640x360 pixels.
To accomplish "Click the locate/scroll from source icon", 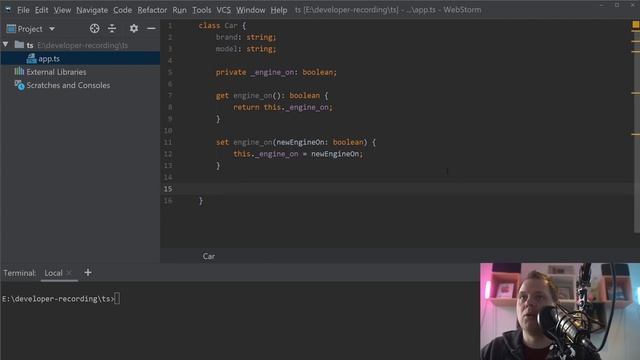I will pyautogui.click(x=94, y=28).
